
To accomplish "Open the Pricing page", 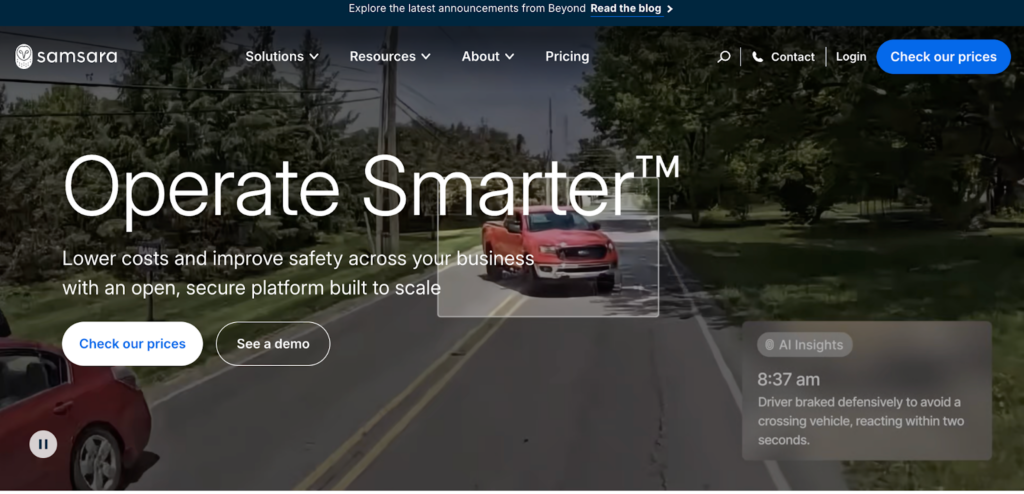I will click(x=567, y=57).
